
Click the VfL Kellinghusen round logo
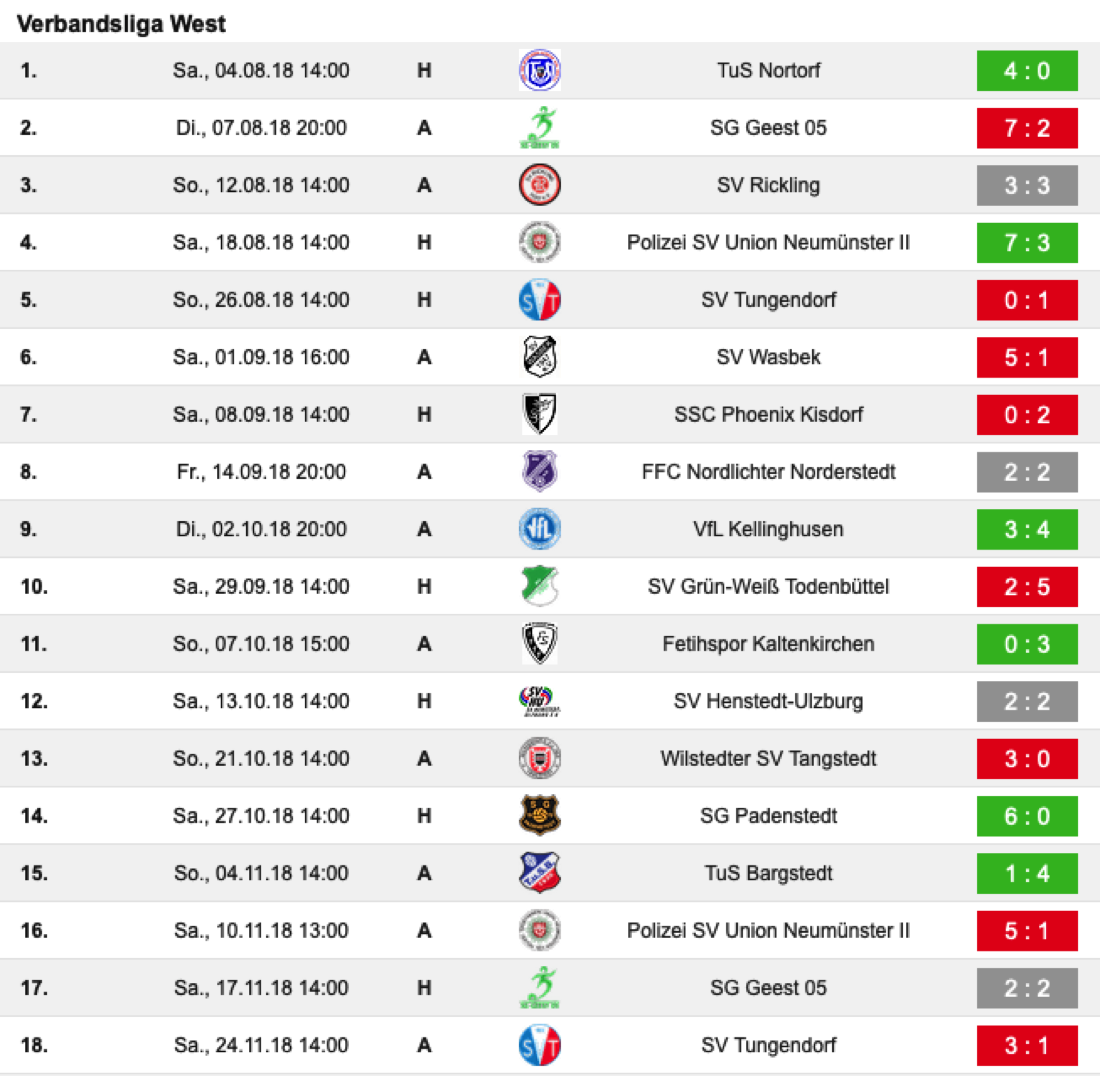(540, 529)
